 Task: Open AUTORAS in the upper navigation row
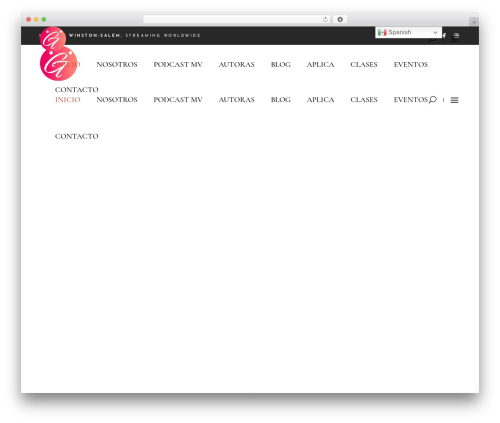pos(236,64)
